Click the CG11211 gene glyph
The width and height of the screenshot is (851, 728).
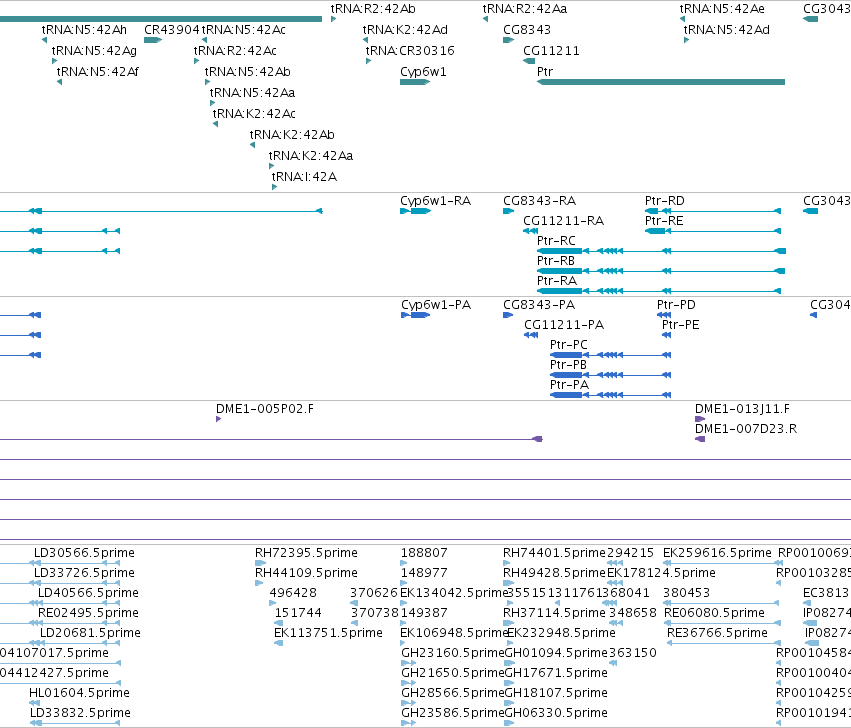pos(529,61)
